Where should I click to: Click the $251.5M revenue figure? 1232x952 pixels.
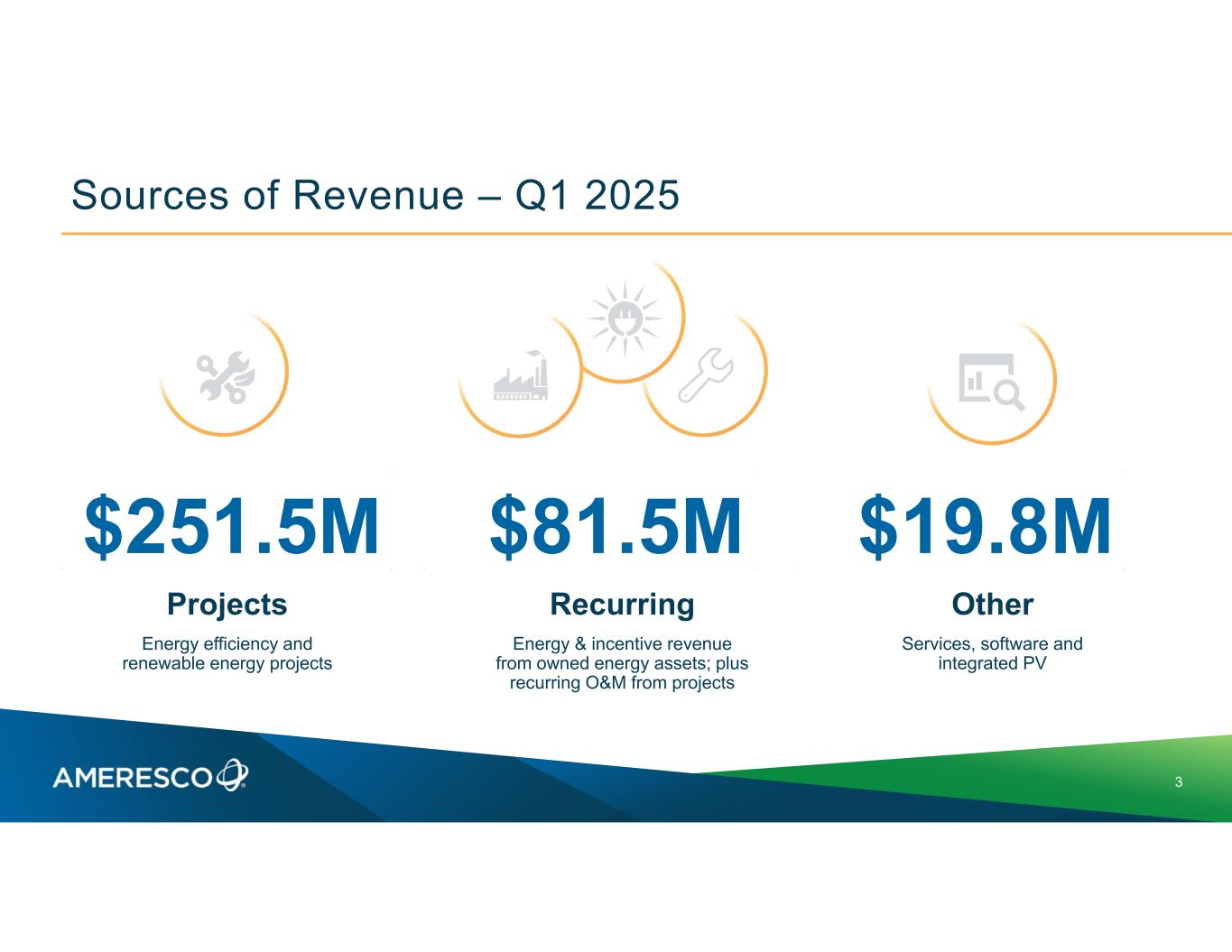click(231, 527)
